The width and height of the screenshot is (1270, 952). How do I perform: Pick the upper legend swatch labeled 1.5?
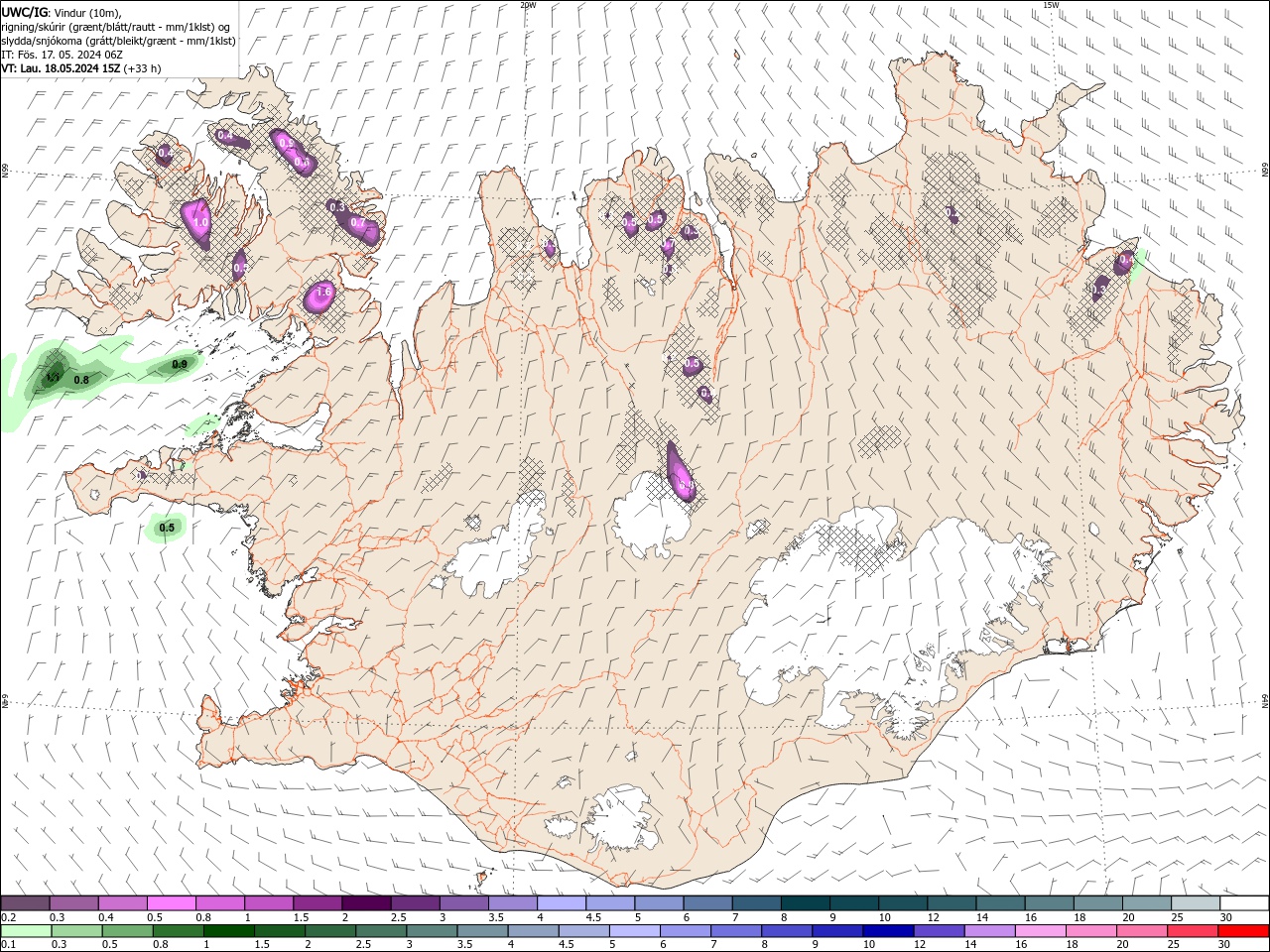(x=317, y=902)
